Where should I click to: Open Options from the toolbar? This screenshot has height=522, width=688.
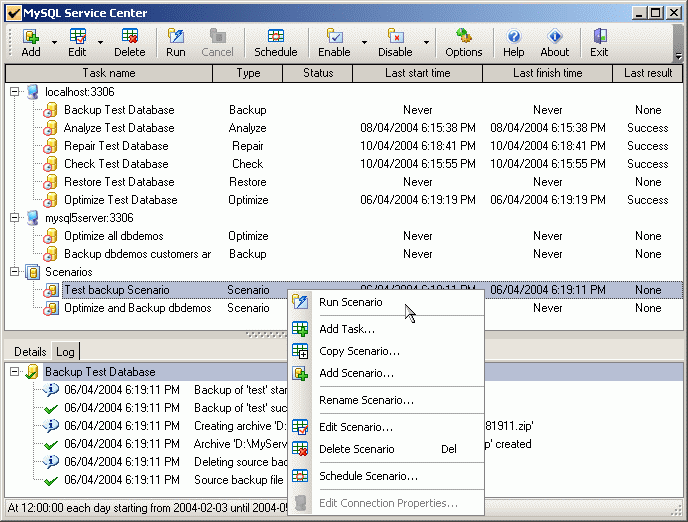click(x=464, y=36)
